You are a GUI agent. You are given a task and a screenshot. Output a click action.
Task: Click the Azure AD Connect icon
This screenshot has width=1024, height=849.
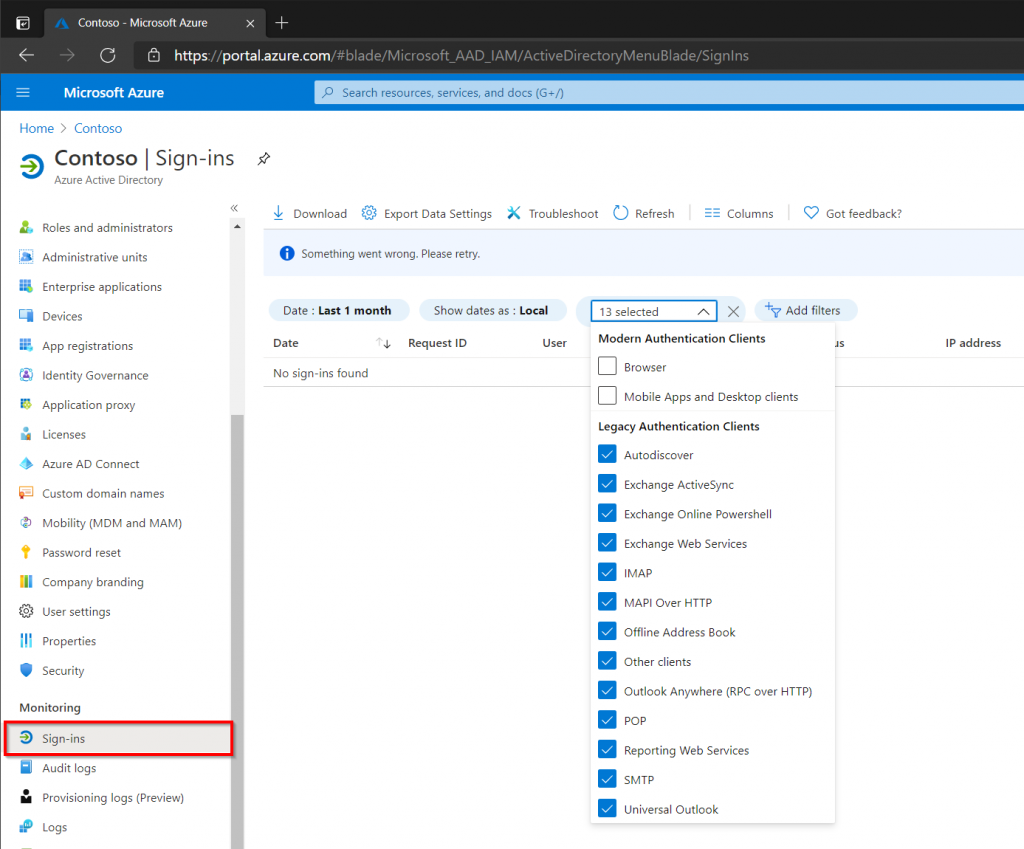[x=26, y=463]
